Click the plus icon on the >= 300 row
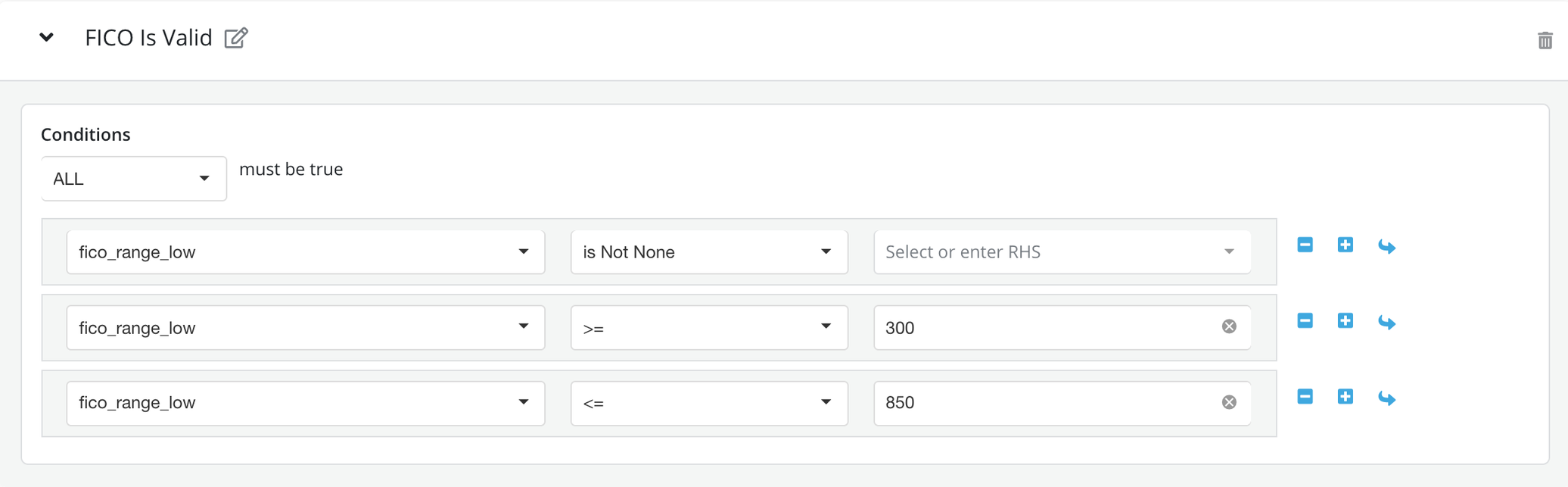The height and width of the screenshot is (487, 1568). coord(1345,321)
